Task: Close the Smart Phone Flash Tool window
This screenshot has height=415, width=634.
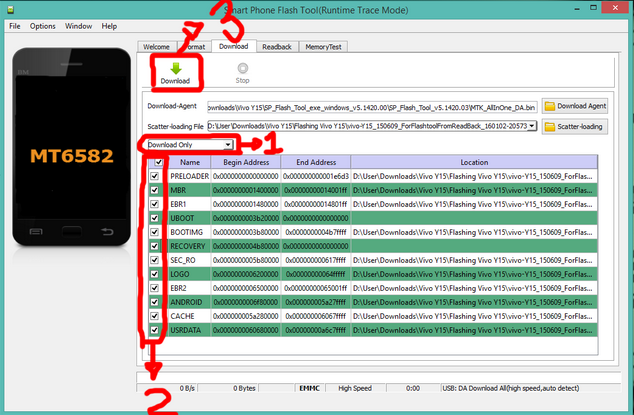Action: tap(615, 8)
